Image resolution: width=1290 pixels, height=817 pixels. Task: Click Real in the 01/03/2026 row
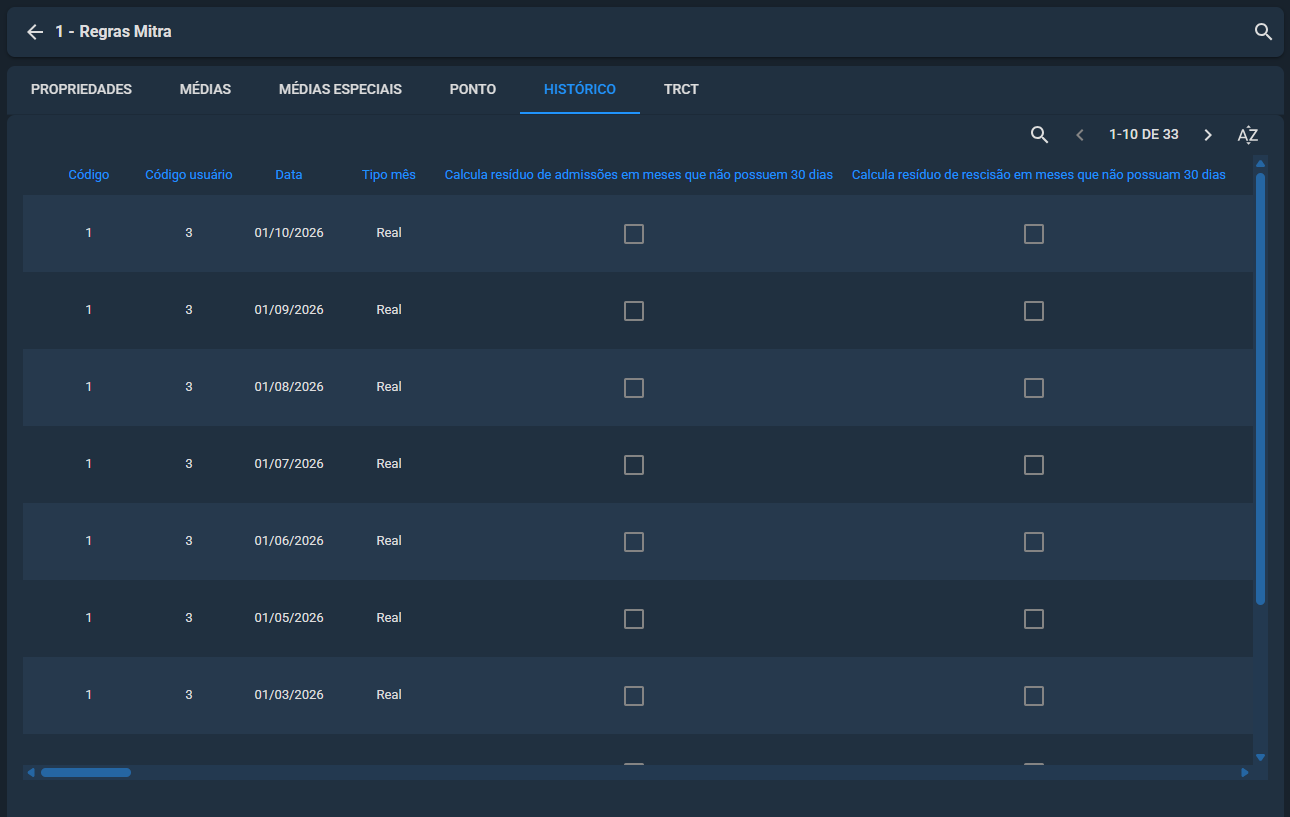(389, 695)
